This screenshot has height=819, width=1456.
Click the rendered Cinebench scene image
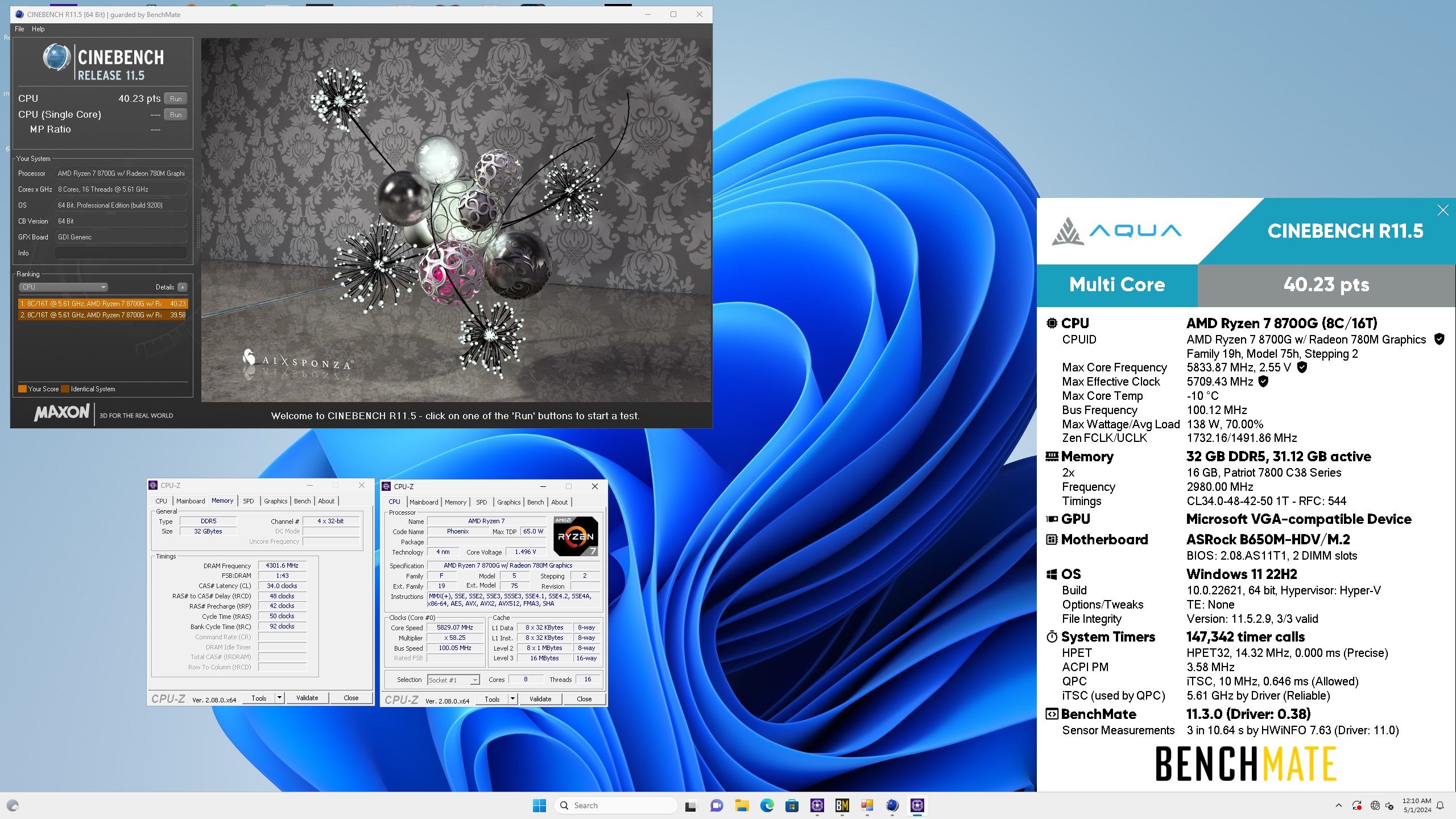point(456,220)
